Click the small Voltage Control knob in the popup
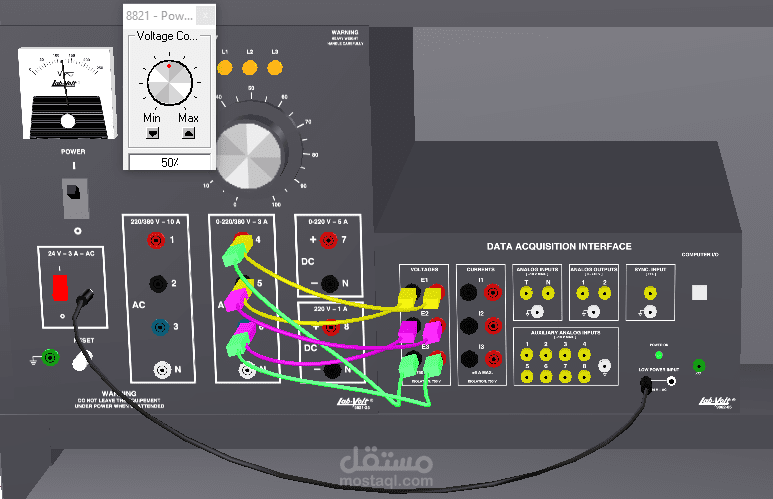The image size is (773, 499). click(x=170, y=83)
